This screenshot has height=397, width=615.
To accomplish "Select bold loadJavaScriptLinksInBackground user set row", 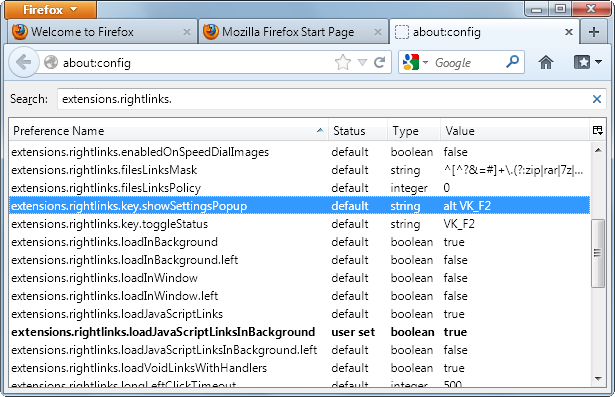I will pos(300,332).
